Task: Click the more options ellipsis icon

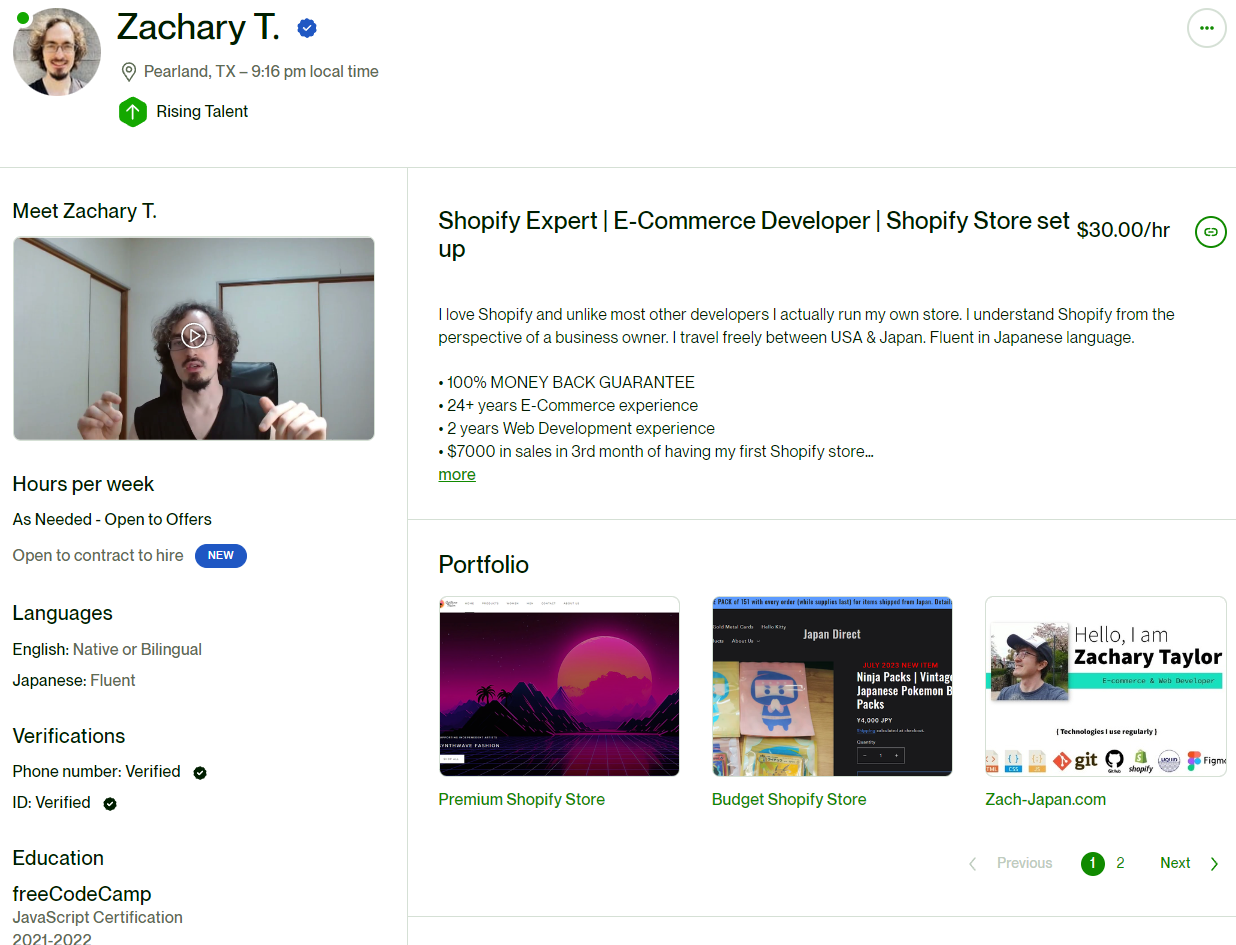Action: 1206,28
